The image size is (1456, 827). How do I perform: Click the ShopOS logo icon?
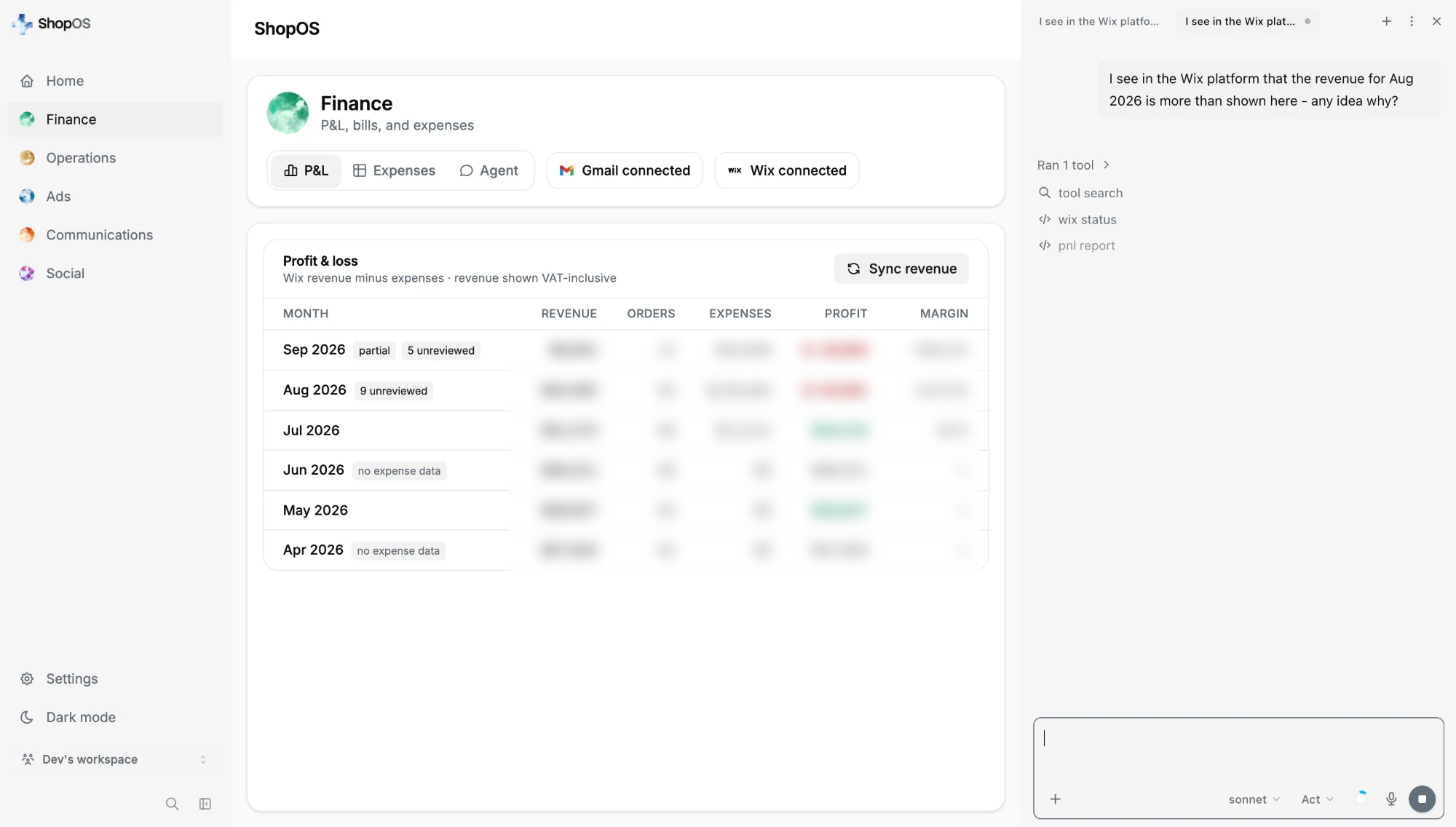[22, 23]
